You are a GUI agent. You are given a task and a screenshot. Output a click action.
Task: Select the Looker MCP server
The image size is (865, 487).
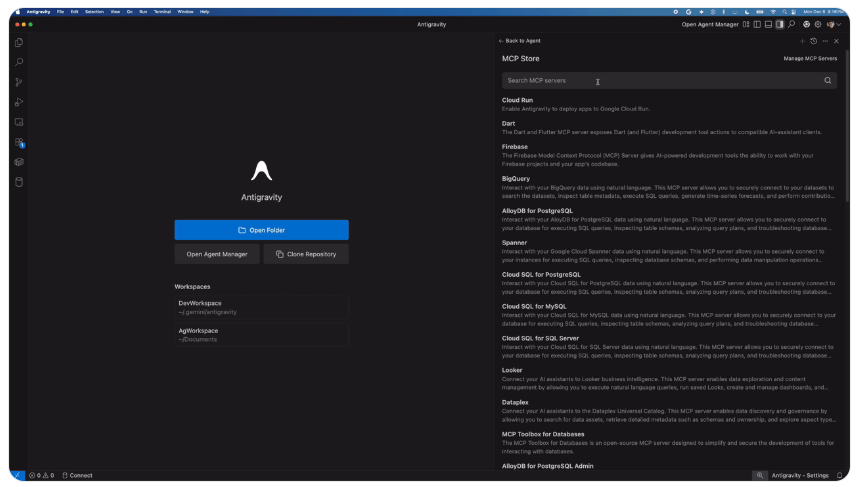coord(669,379)
